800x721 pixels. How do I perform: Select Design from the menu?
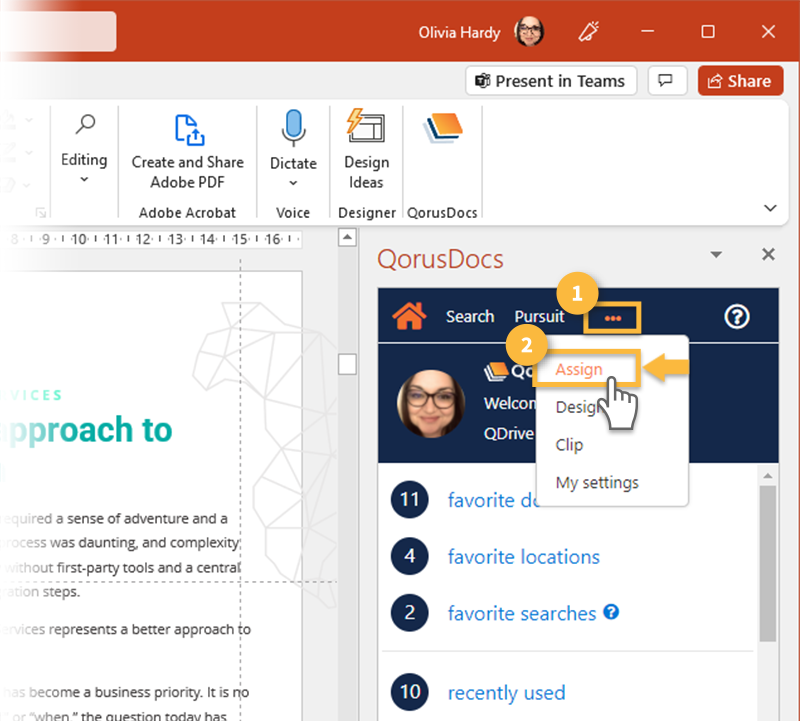579,407
